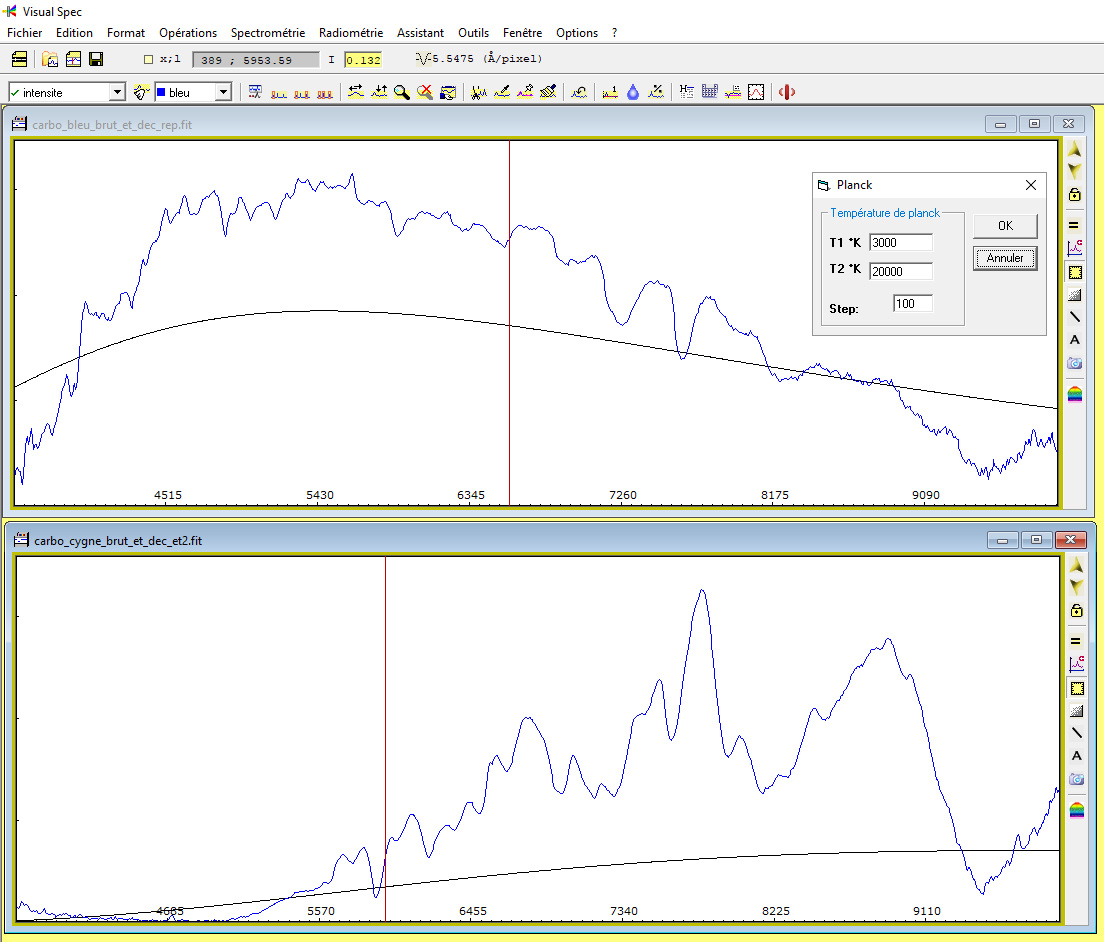Select the magnifier zoom tool
Viewport: 1104px width, 942px height.
pyautogui.click(x=401, y=92)
